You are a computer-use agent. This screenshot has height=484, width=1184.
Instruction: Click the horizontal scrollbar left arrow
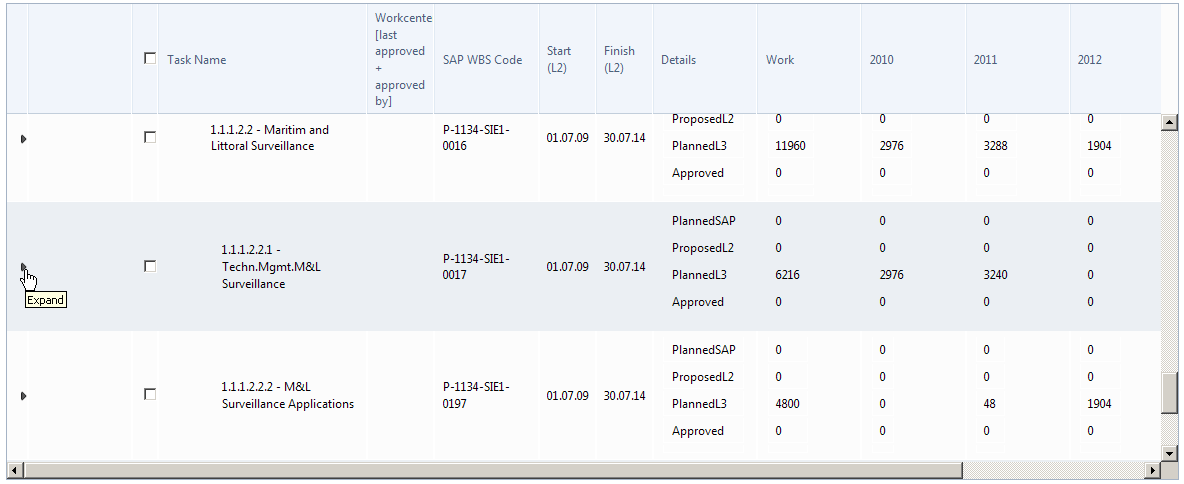pos(13,470)
